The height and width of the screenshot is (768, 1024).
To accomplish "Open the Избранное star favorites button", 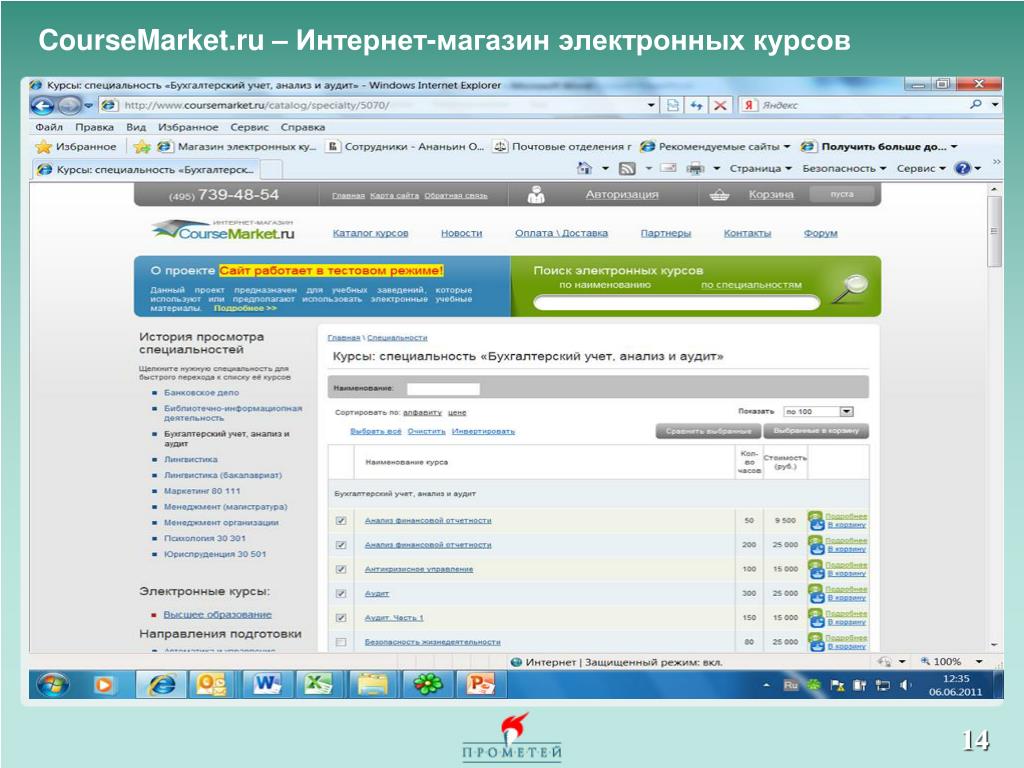I will [75, 146].
